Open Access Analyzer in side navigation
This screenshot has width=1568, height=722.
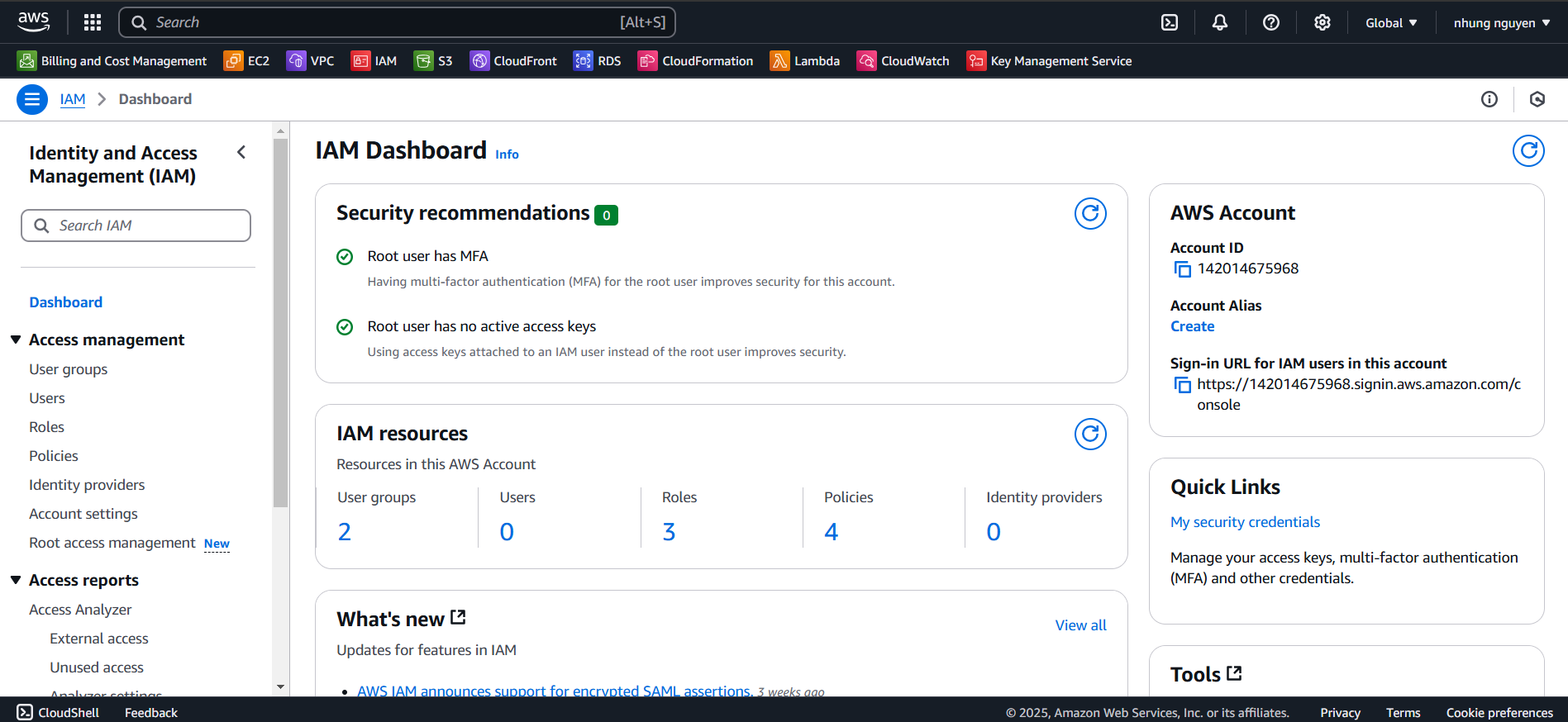pos(80,610)
